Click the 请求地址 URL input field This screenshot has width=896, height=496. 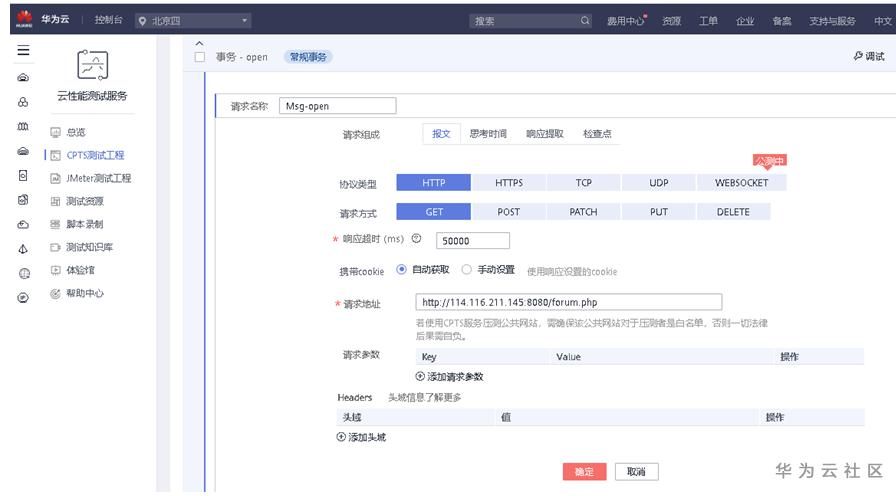pyautogui.click(x=569, y=302)
